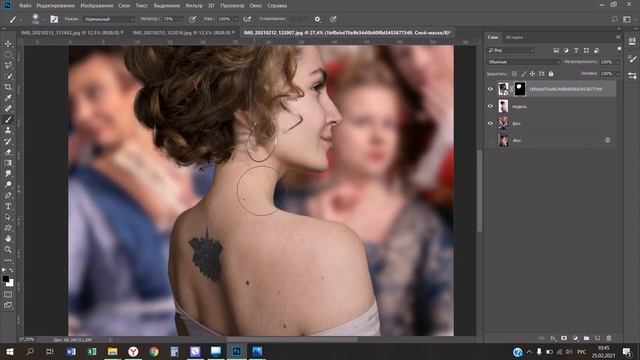
Task: Open the blend mode dropdown in options bar
Action: point(109,19)
